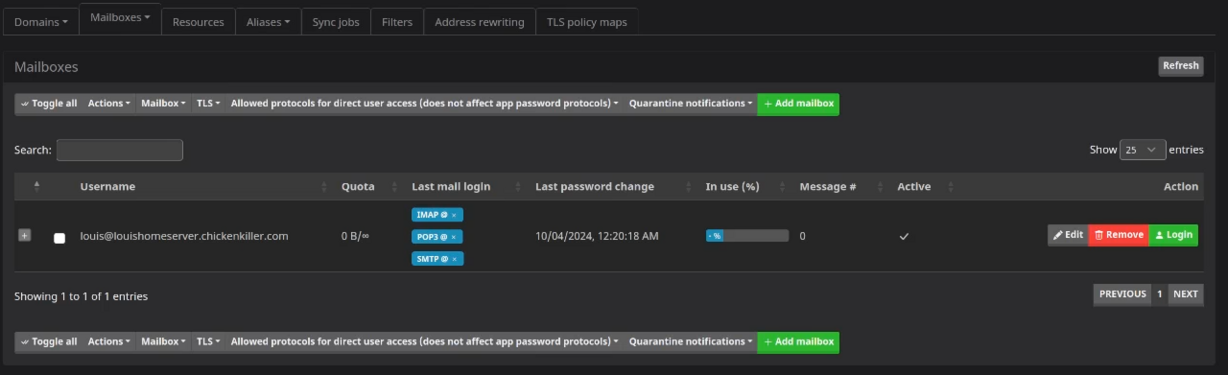1228x375 pixels.
Task: Open the TLS policy maps tab
Action: click(587, 22)
